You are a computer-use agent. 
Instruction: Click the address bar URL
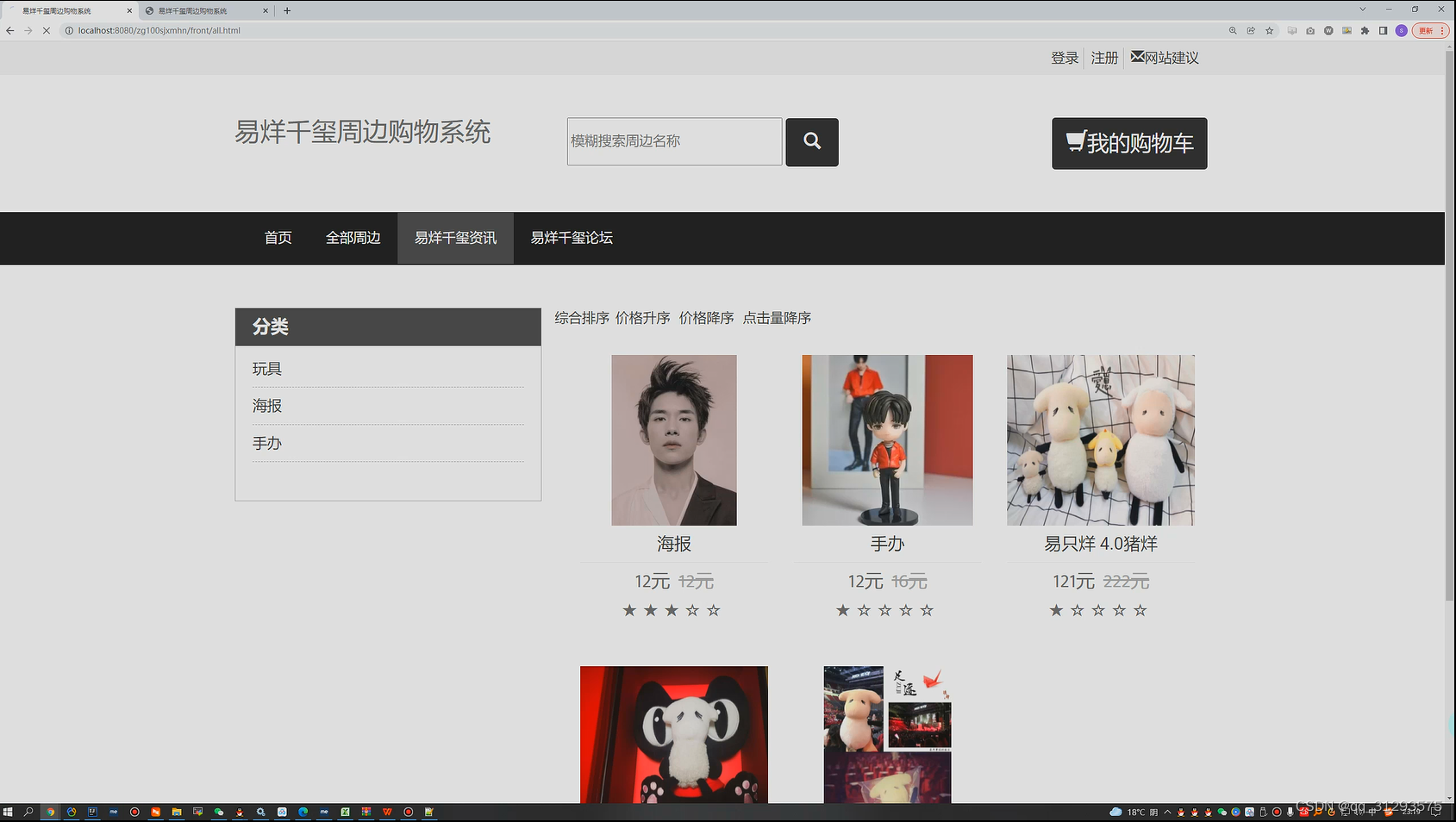point(159,30)
